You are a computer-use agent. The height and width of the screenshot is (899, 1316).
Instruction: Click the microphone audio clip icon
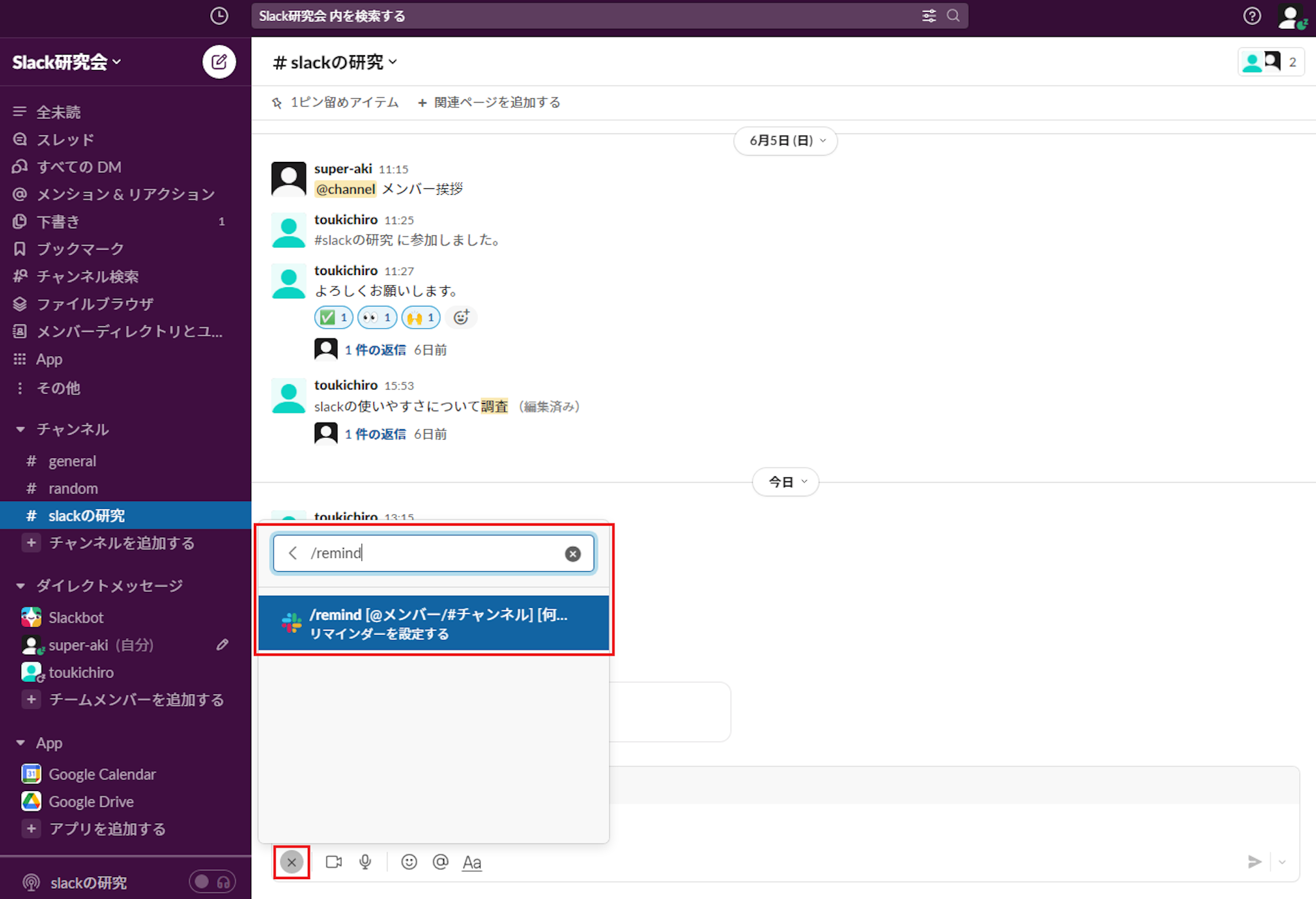pyautogui.click(x=365, y=862)
